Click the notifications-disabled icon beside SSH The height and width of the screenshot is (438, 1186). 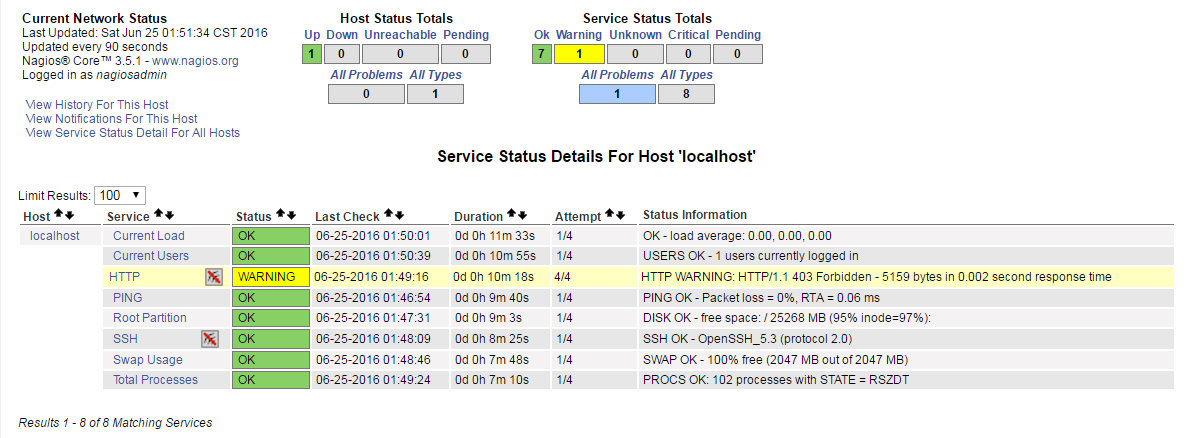click(x=209, y=339)
